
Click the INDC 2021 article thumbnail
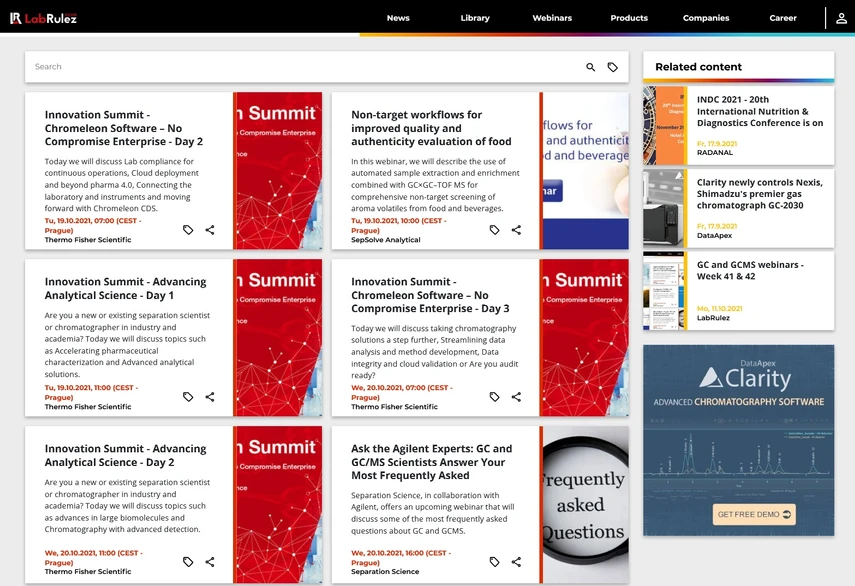click(x=664, y=125)
